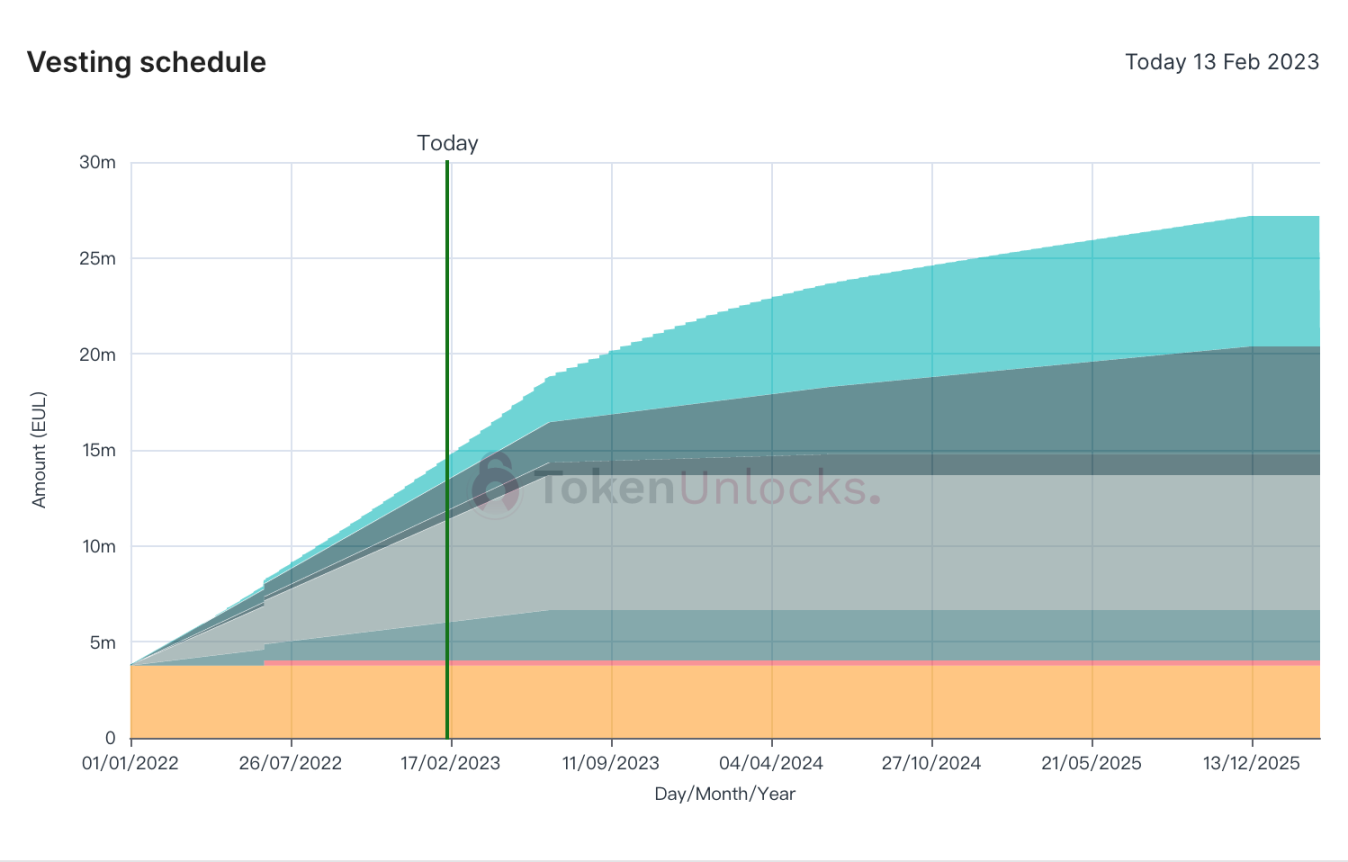Viewport: 1348px width, 862px height.
Task: Click the "Amount (EUL)" axis title
Action: [x=39, y=450]
